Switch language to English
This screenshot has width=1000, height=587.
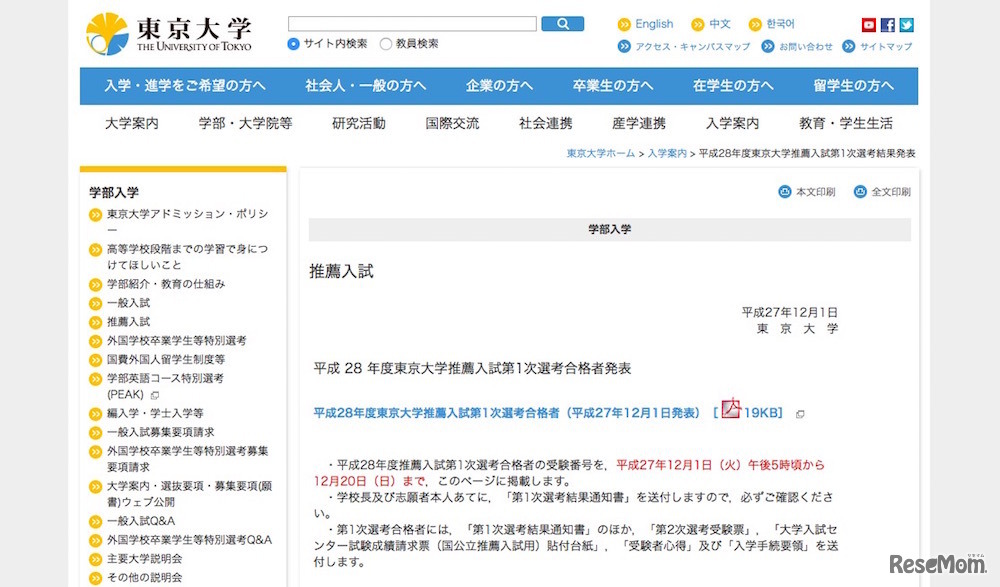click(654, 24)
